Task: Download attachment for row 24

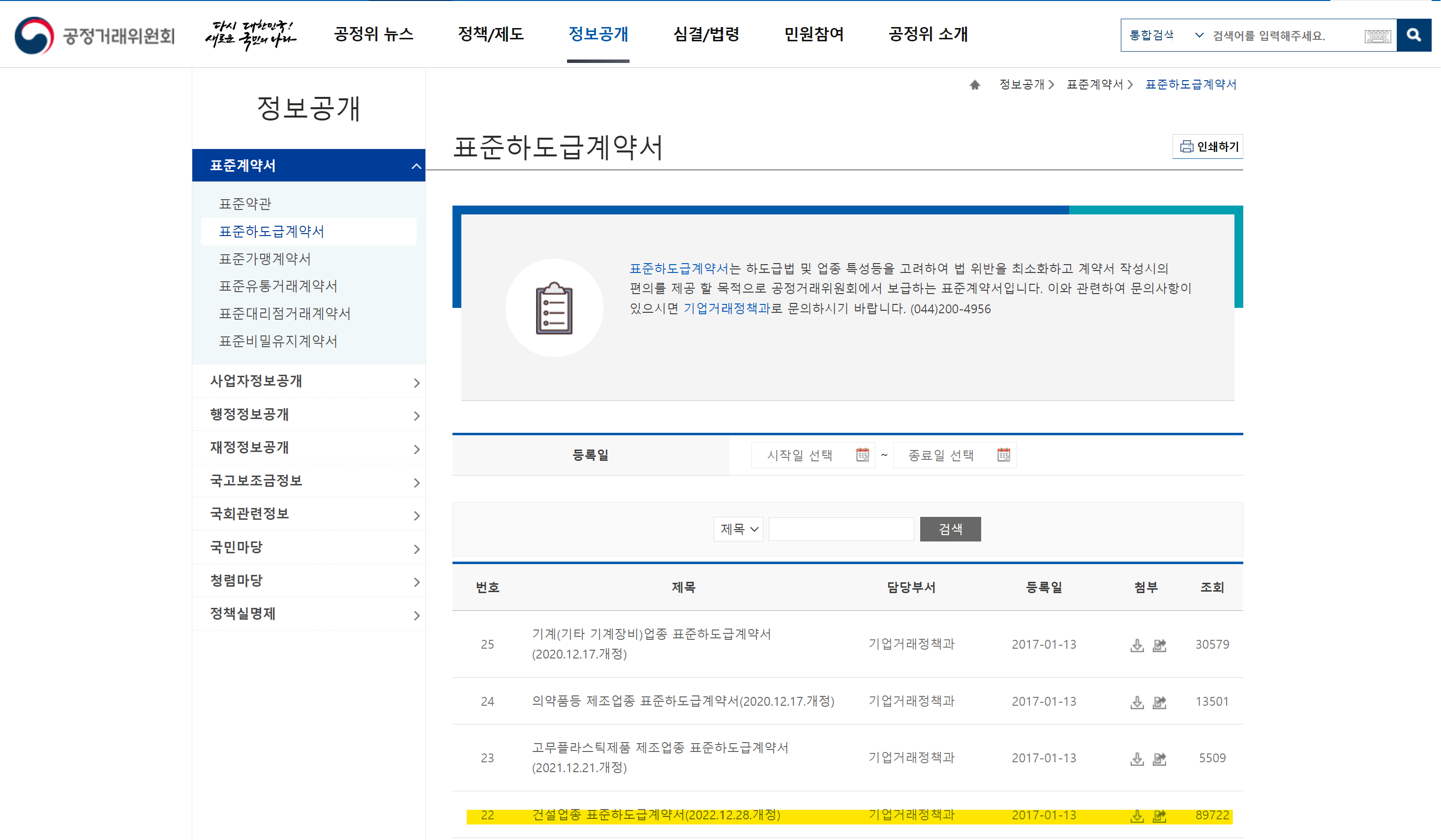Action: click(1137, 702)
